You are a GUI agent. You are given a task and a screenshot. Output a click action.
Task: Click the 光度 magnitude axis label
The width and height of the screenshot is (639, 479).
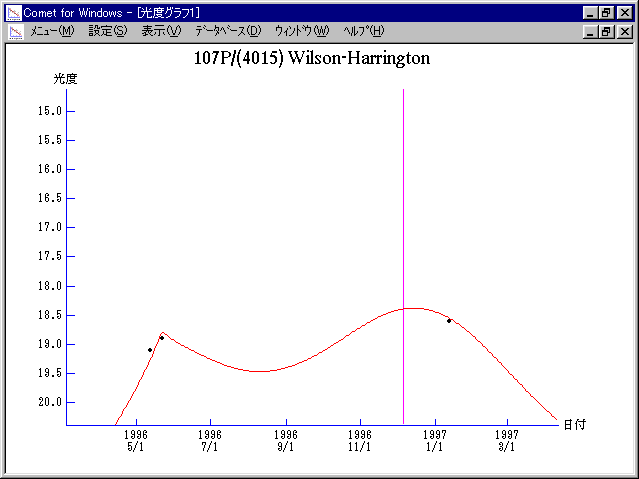pyautogui.click(x=66, y=78)
